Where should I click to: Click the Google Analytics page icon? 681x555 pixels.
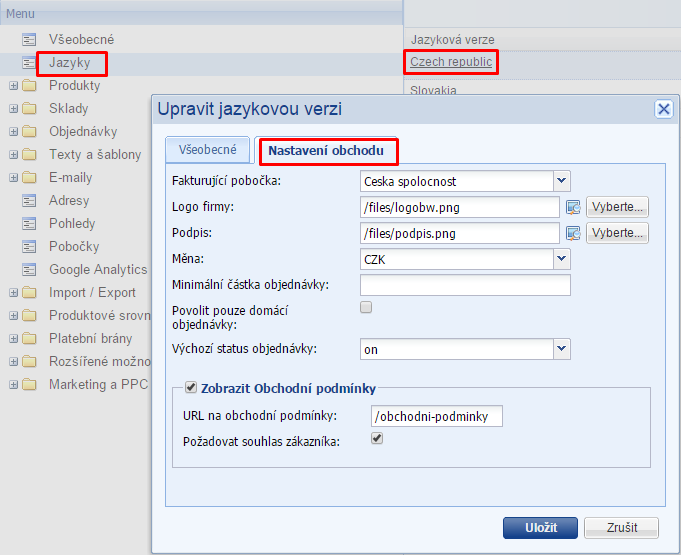click(x=29, y=270)
